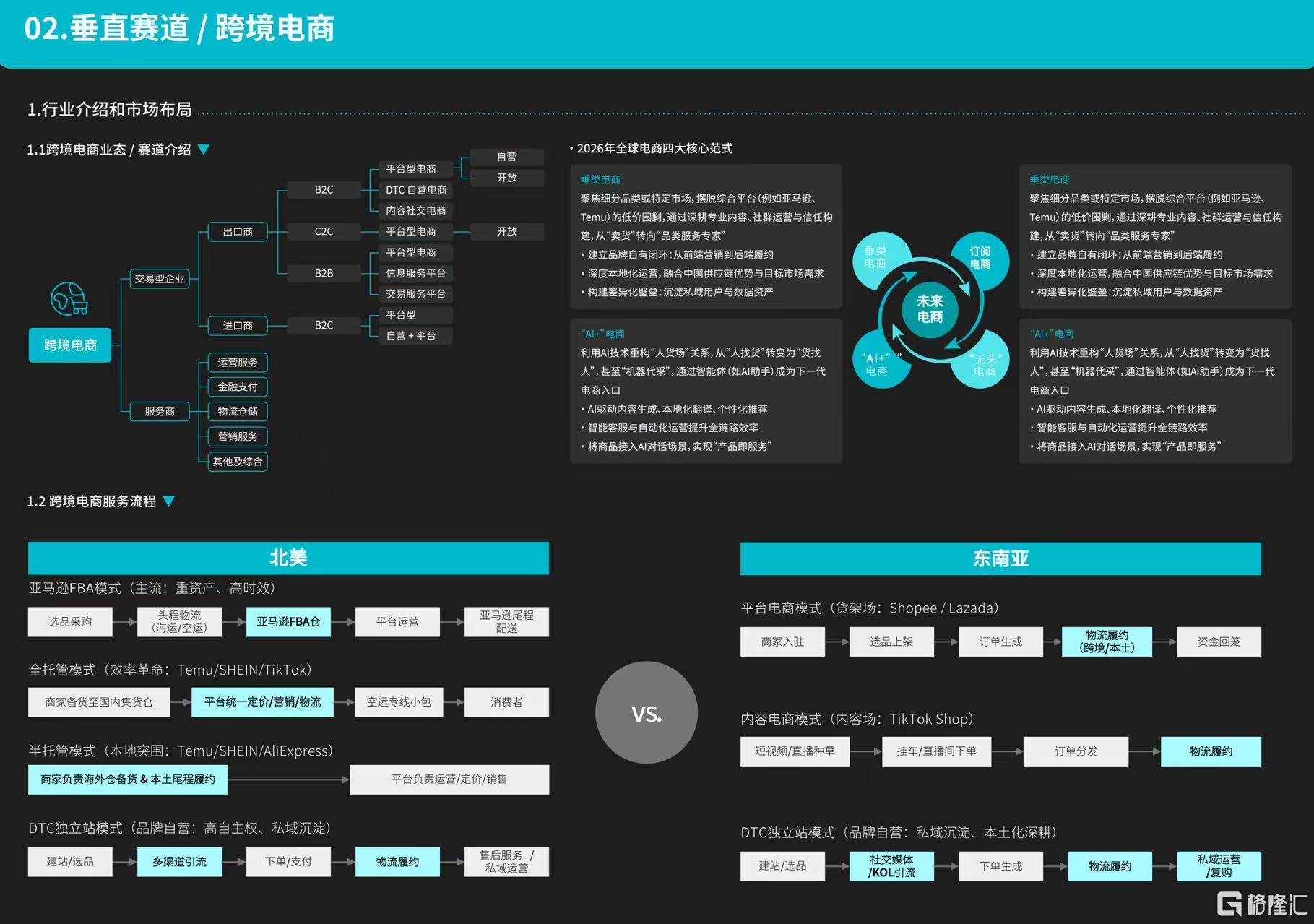Click the 自营 + 平台 box

point(416,336)
